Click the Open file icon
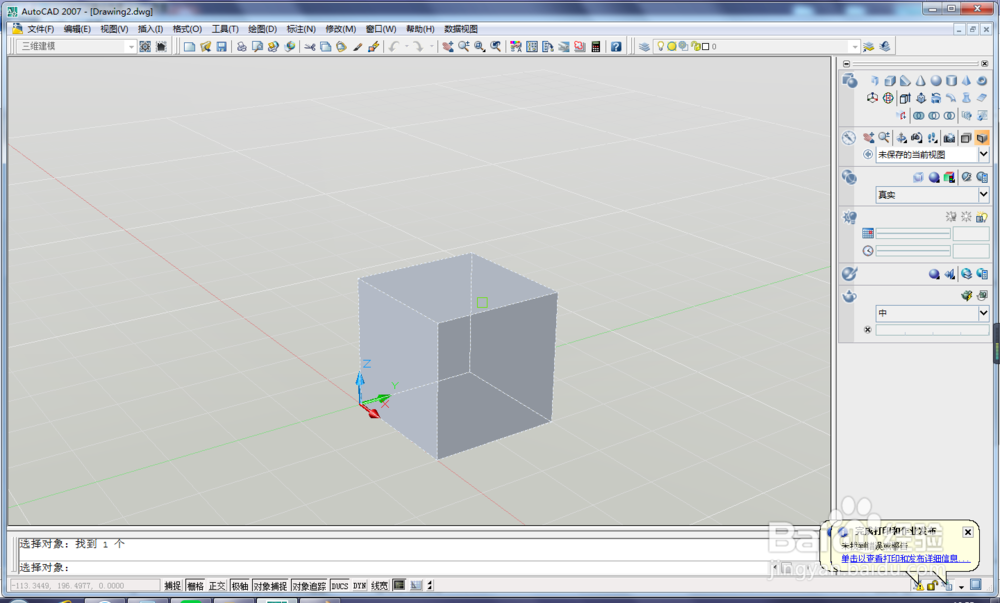Image resolution: width=1000 pixels, height=603 pixels. coord(205,47)
